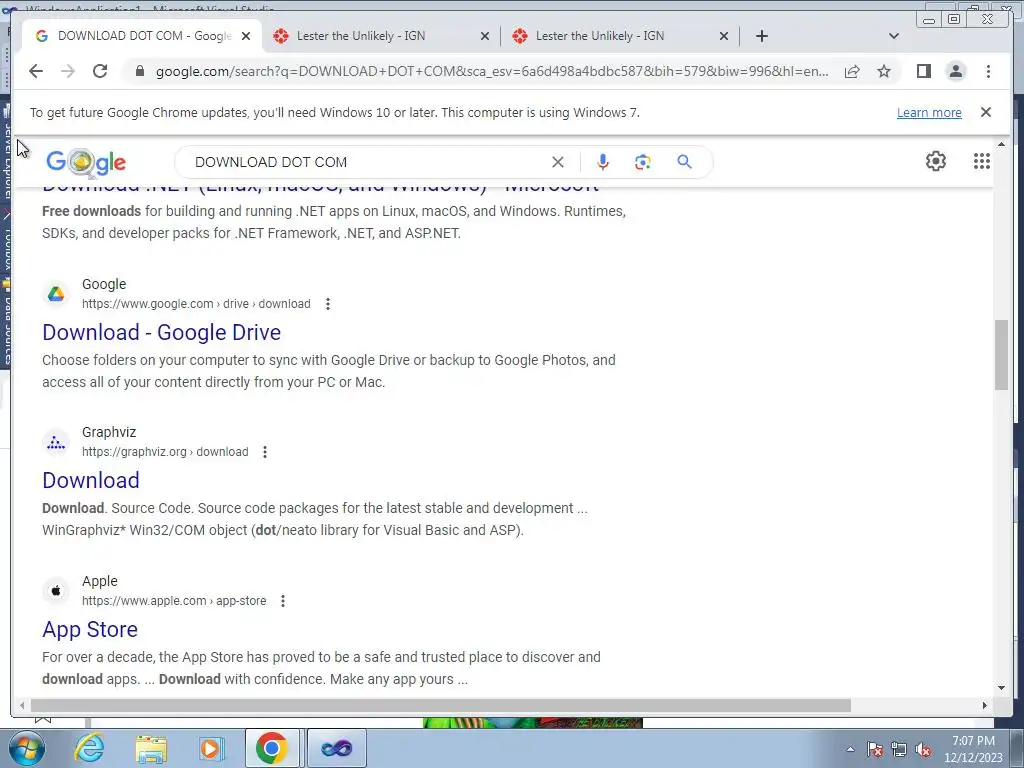Open Windows Media Player from taskbar
The height and width of the screenshot is (768, 1024).
point(211,748)
